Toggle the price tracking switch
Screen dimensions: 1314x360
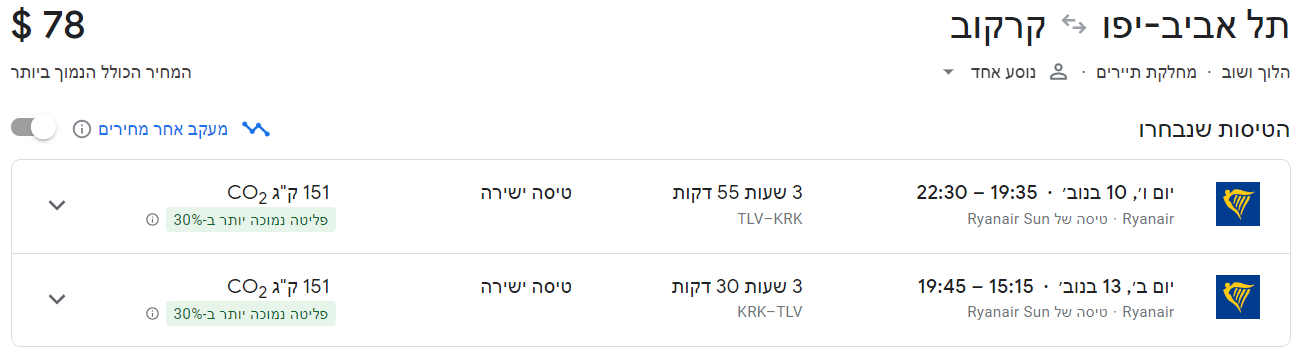[33, 129]
